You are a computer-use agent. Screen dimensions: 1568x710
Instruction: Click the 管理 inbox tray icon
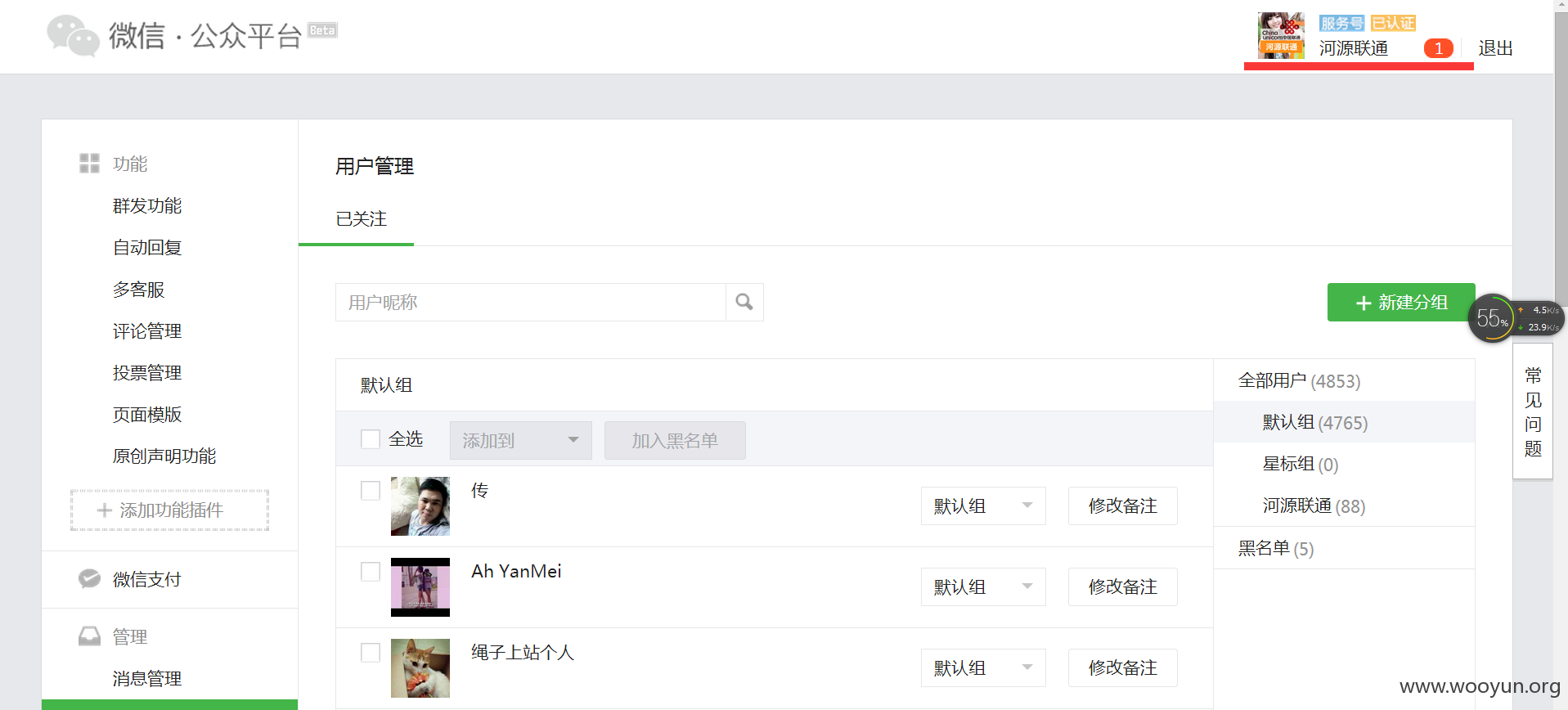coord(89,636)
